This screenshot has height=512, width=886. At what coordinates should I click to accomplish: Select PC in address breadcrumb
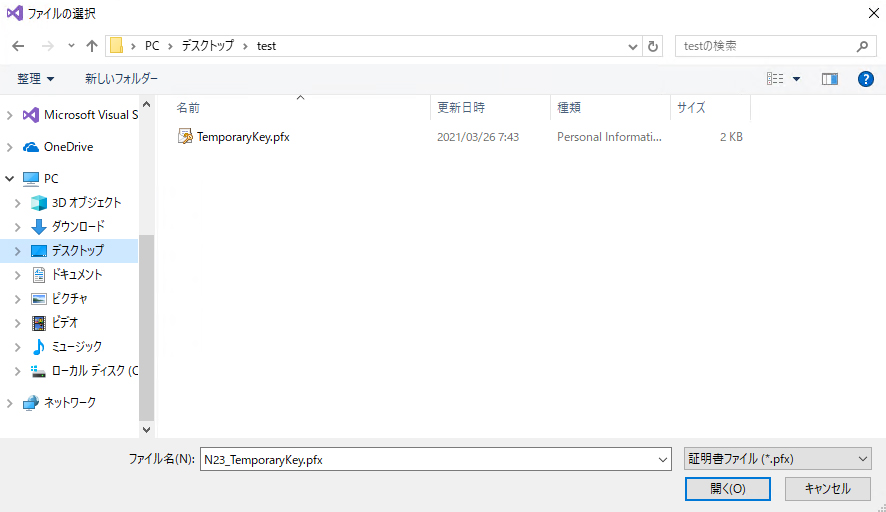tap(152, 46)
